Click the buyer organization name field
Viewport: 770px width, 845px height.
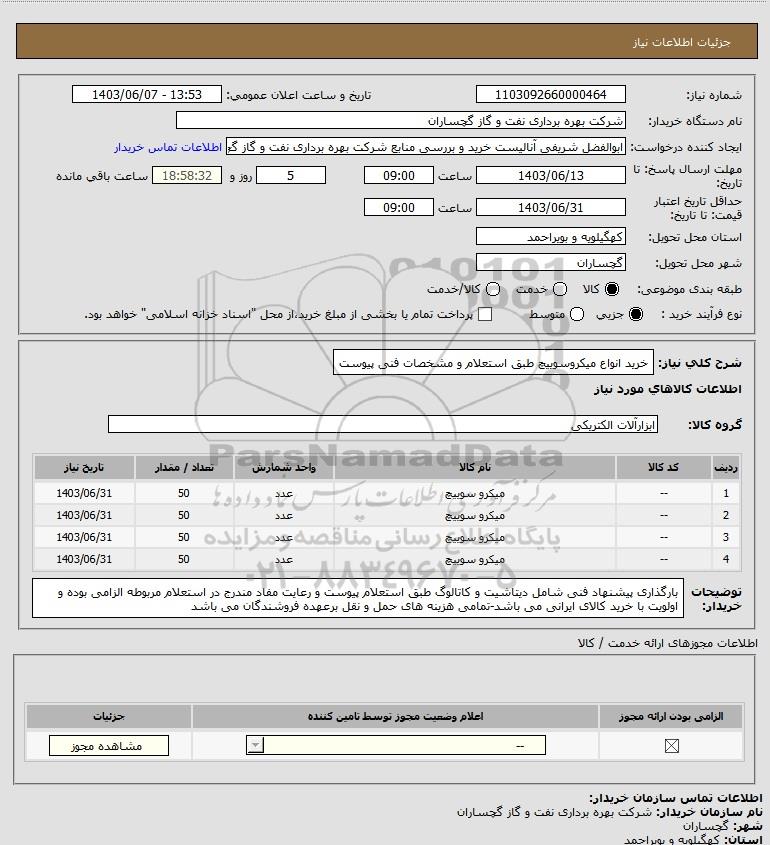tap(400, 121)
